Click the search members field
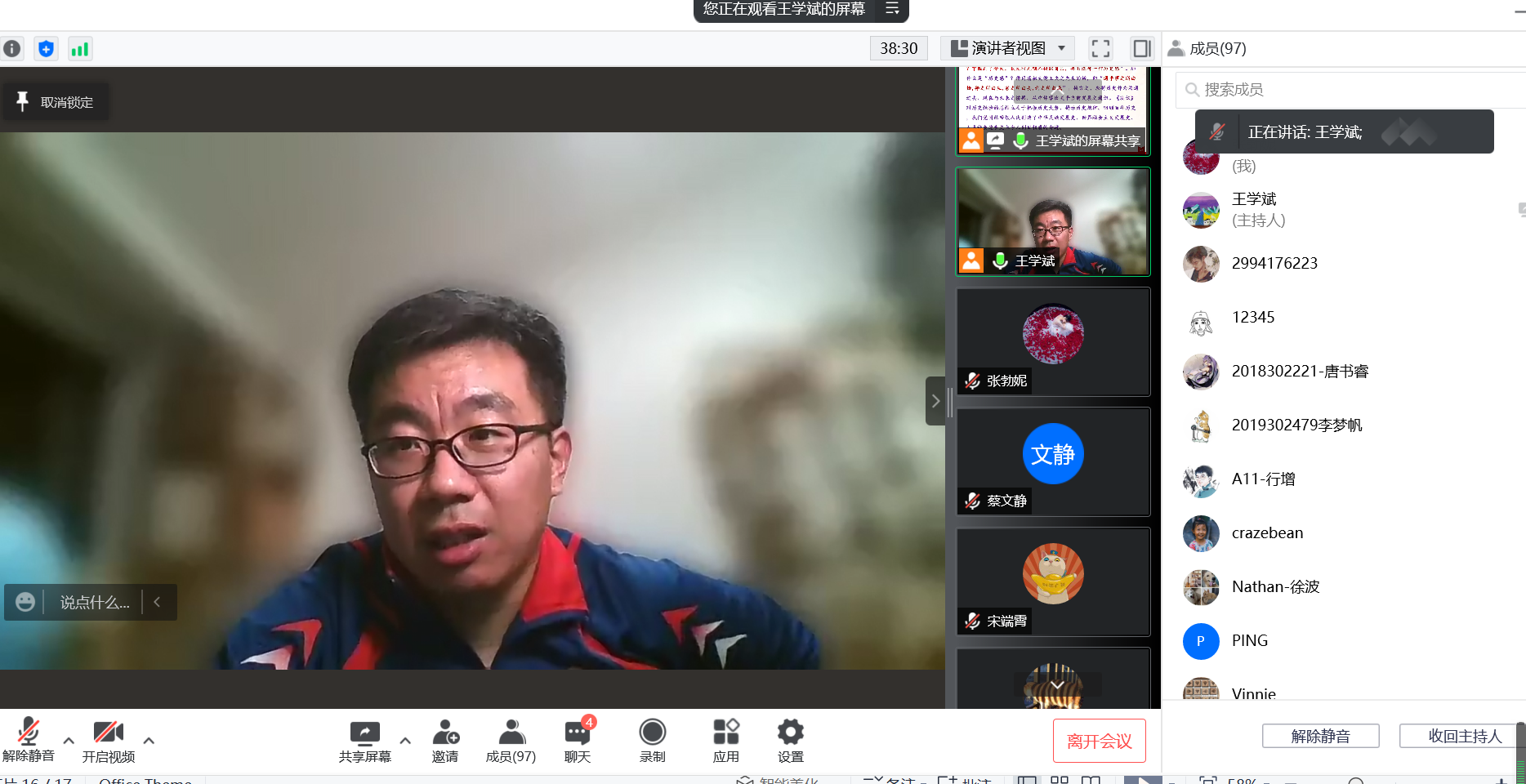Image resolution: width=1526 pixels, height=784 pixels. pyautogui.click(x=1348, y=90)
